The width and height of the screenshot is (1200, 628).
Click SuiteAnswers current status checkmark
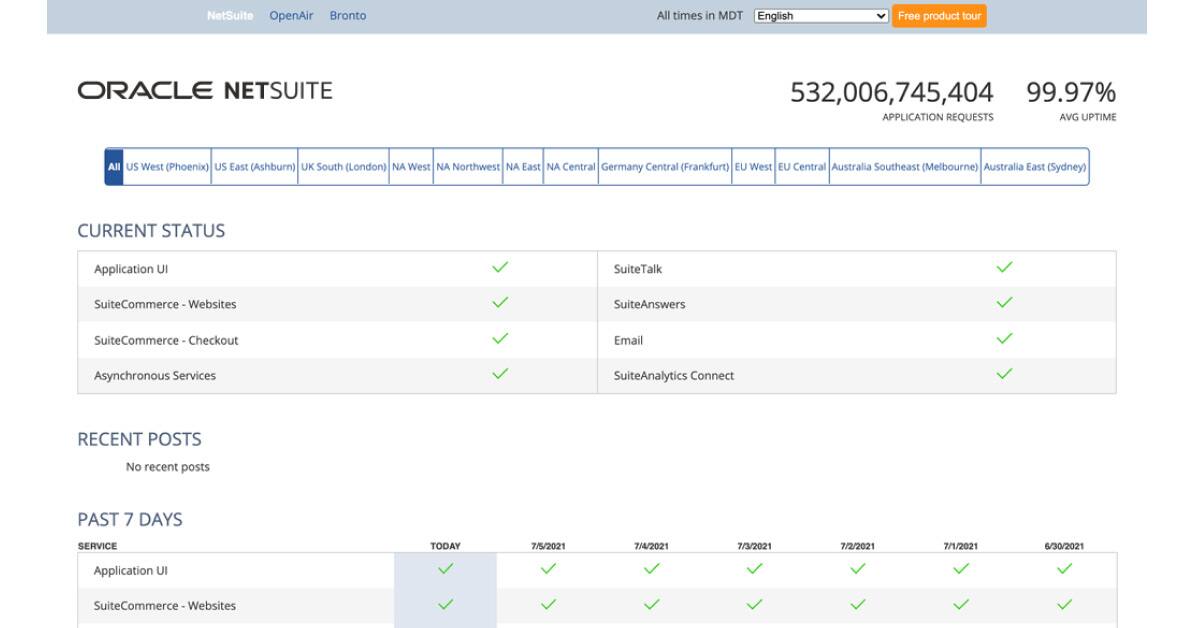1005,303
